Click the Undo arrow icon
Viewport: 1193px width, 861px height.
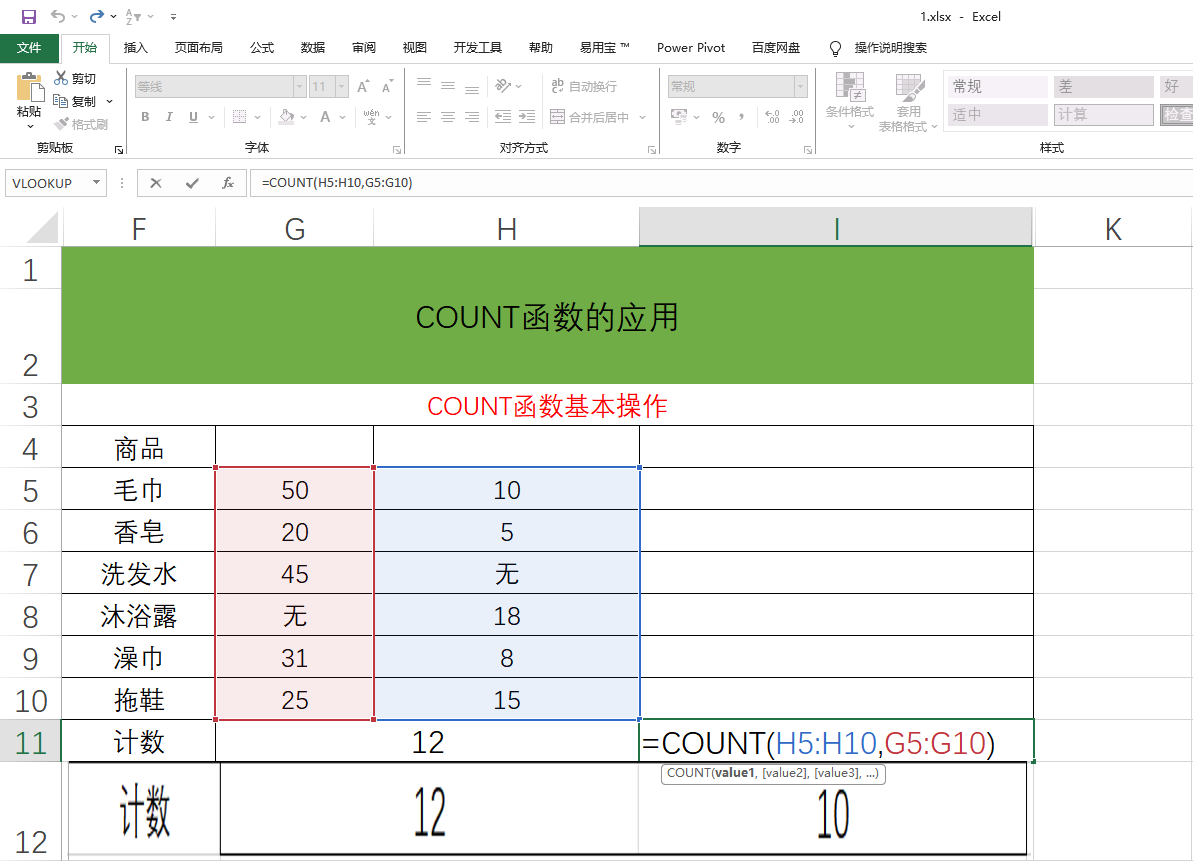pos(58,16)
